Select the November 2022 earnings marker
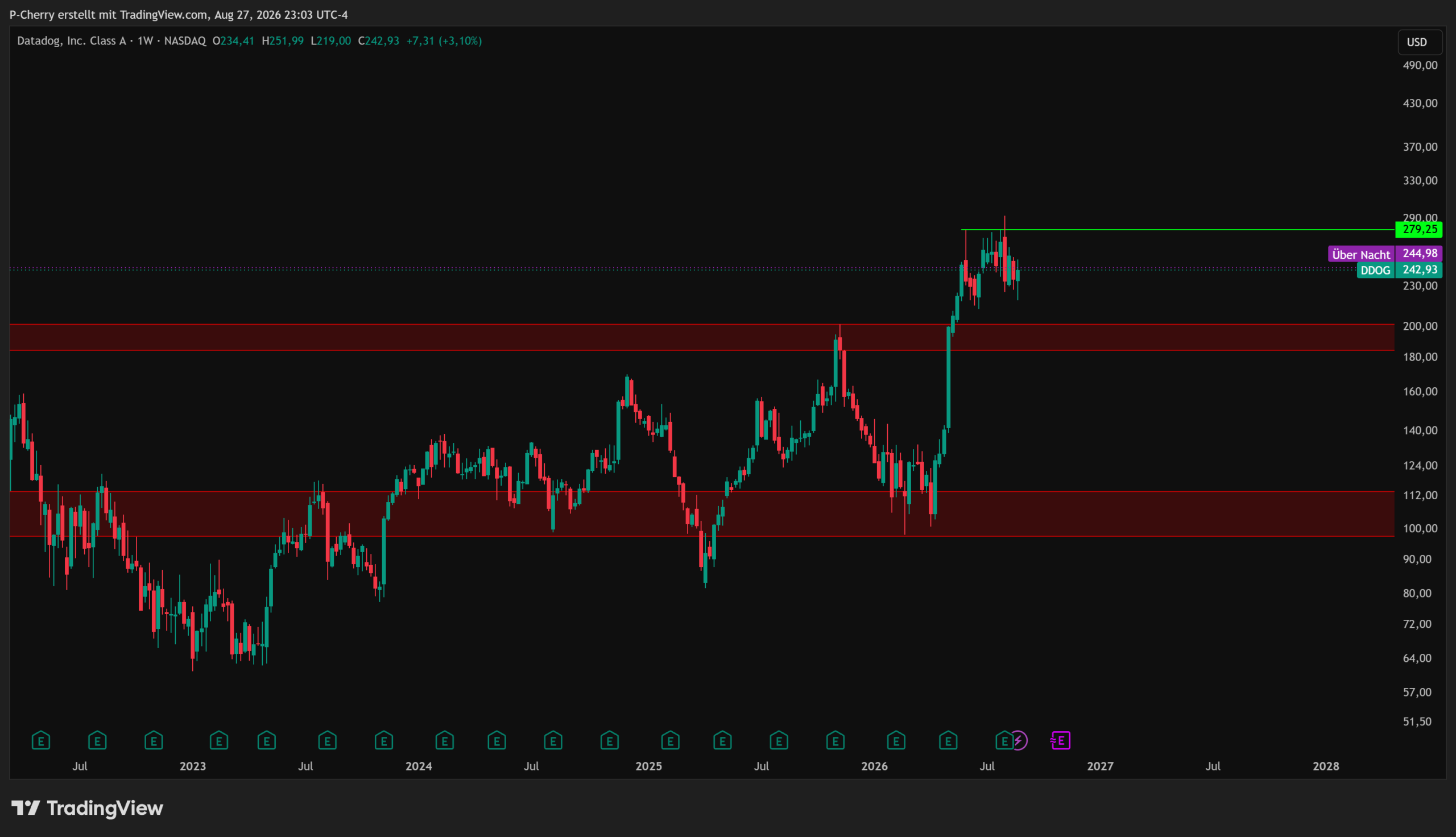The image size is (1456, 837). pyautogui.click(x=154, y=740)
